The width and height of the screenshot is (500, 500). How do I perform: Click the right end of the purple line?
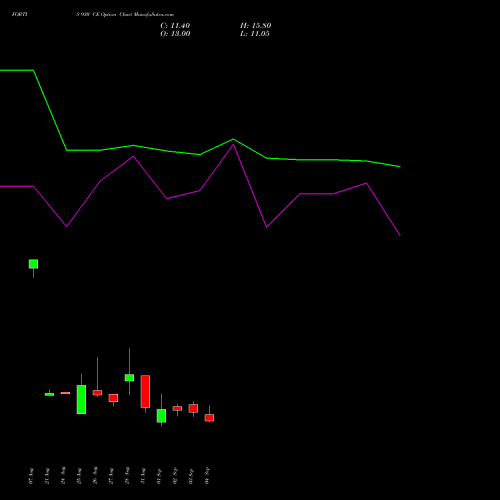click(400, 235)
